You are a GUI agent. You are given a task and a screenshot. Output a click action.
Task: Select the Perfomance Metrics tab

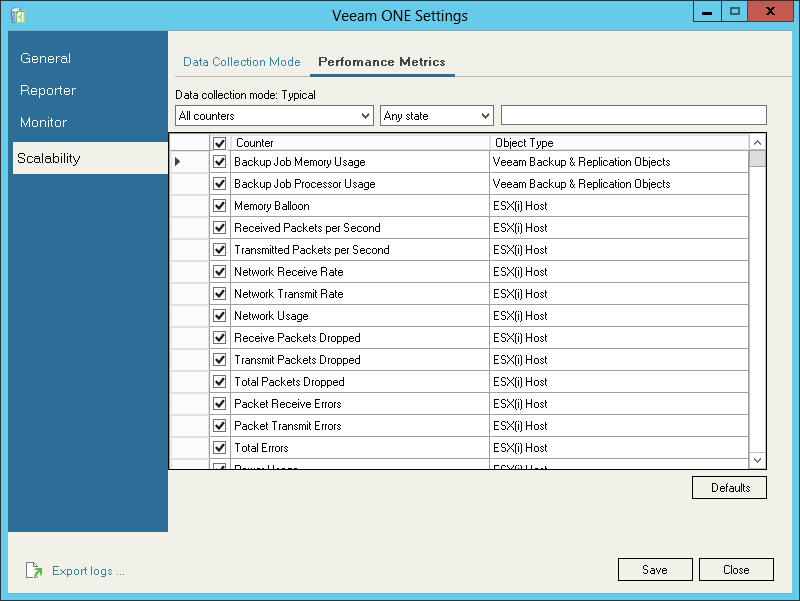coord(382,62)
